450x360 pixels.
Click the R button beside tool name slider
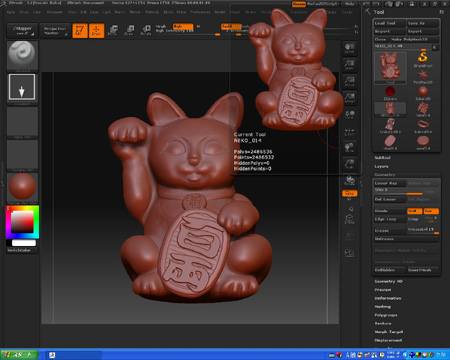(434, 47)
